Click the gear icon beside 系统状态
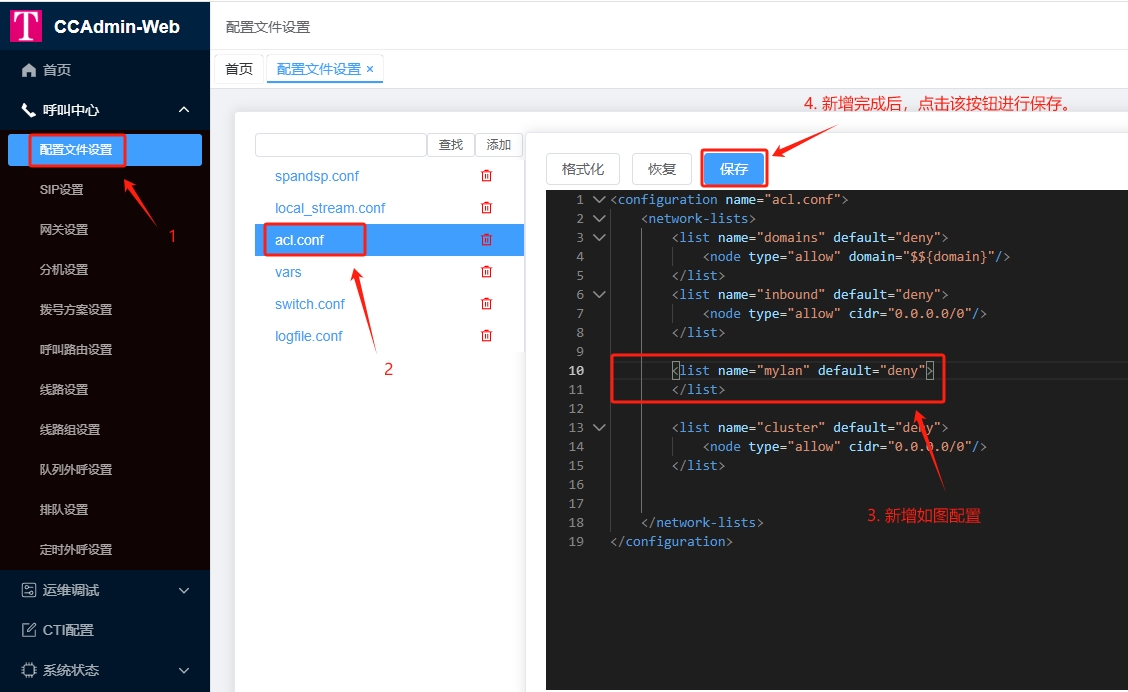The image size is (1128, 692). point(29,670)
